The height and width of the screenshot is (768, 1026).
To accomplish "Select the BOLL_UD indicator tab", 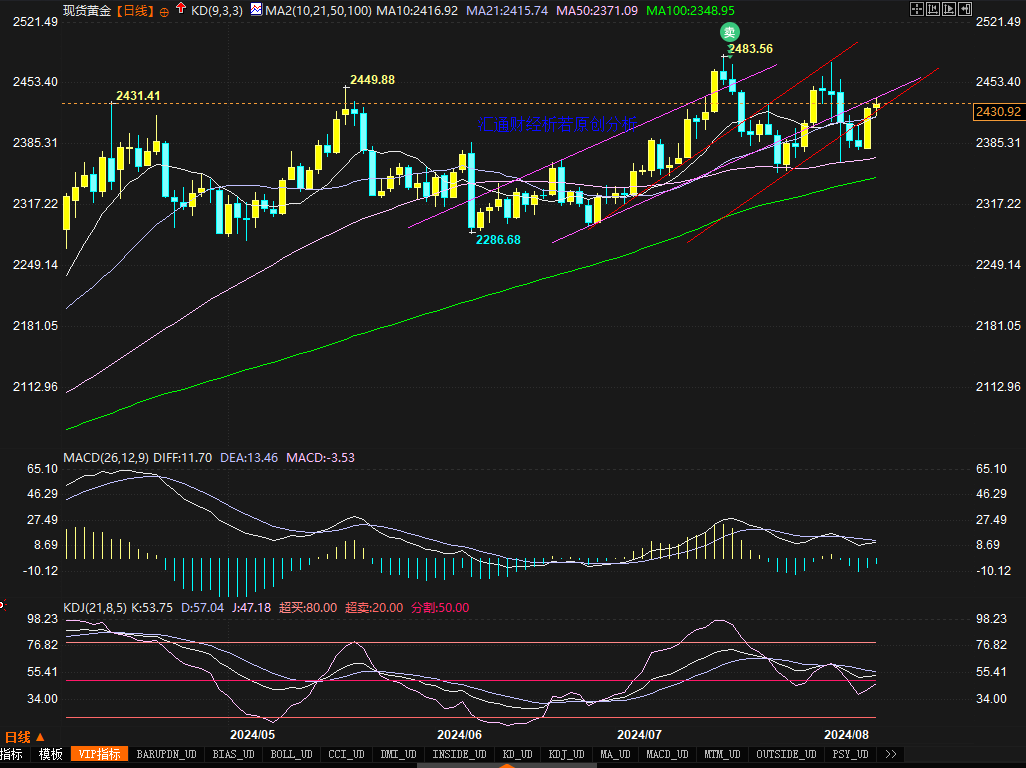I will (291, 754).
